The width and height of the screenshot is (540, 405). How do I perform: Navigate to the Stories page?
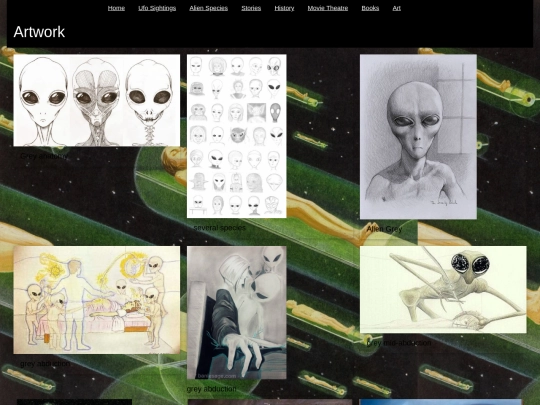pos(251,8)
